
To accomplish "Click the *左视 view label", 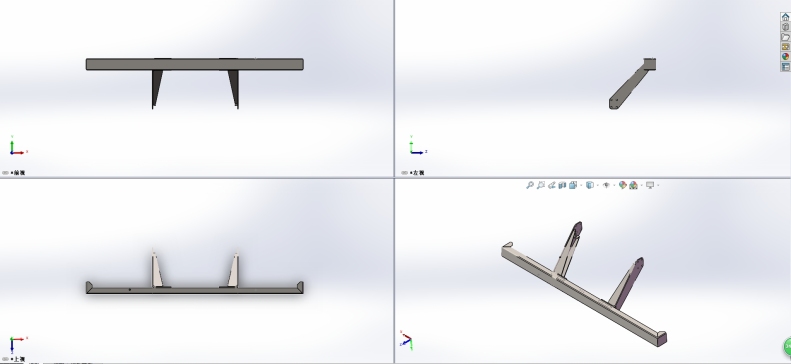I will tap(418, 172).
